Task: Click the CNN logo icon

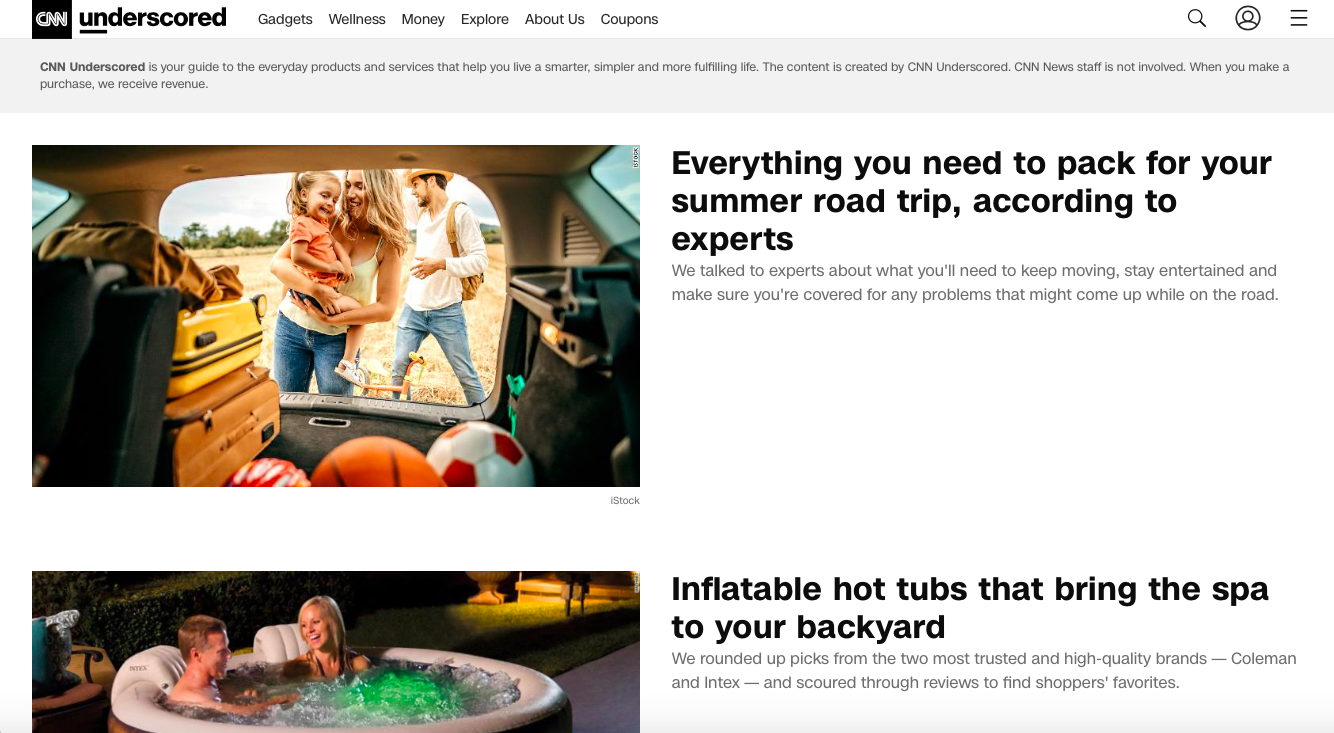Action: tap(52, 19)
